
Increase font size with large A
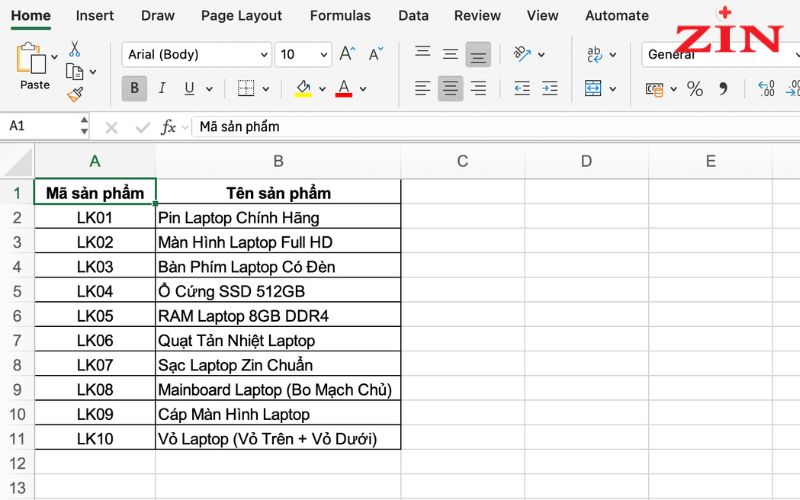(x=347, y=54)
